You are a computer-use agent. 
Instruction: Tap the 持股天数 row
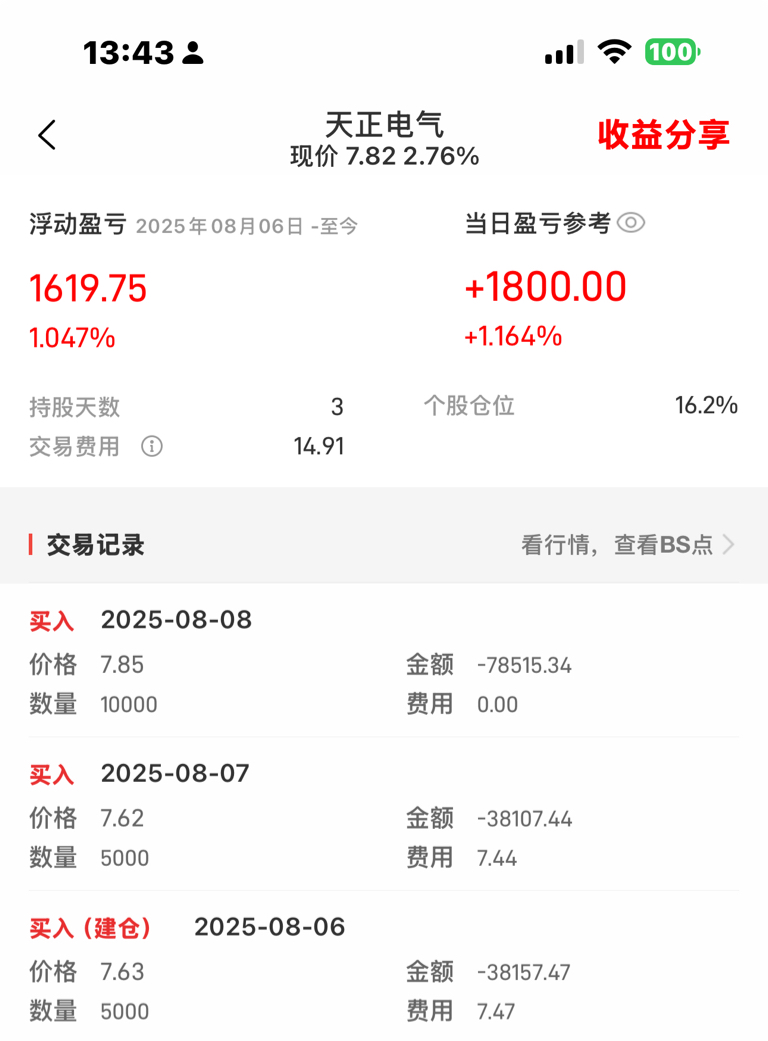(x=187, y=407)
